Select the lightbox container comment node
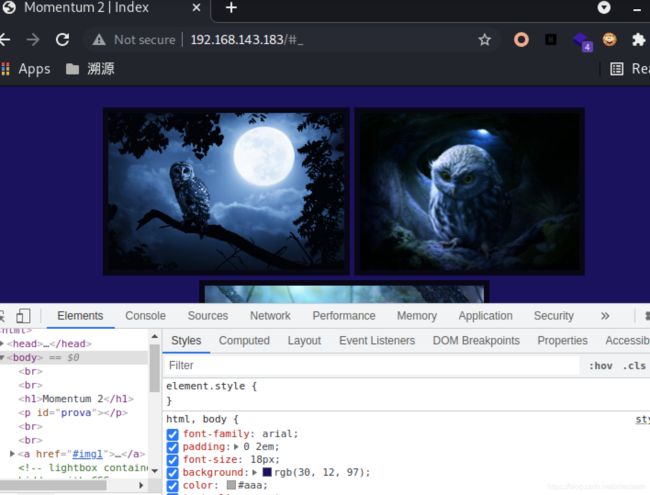The height and width of the screenshot is (495, 650). [x=83, y=468]
